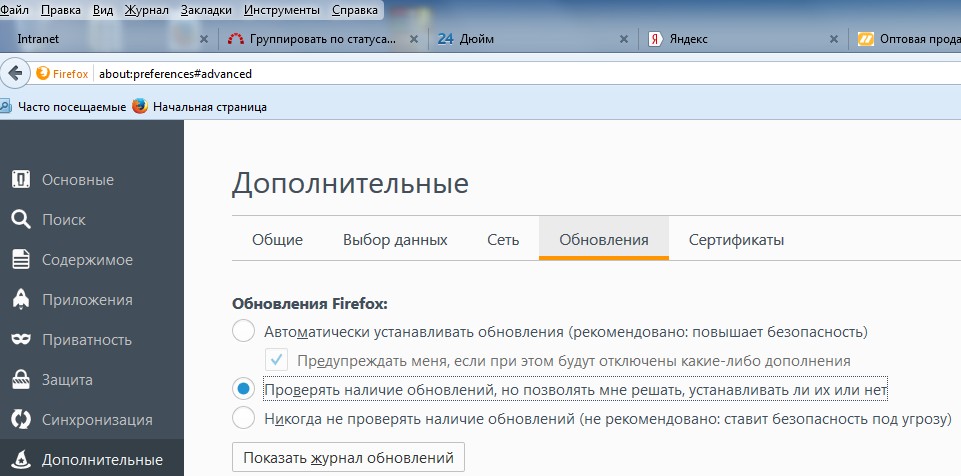Image resolution: width=961 pixels, height=476 pixels.
Task: Select automatic update installation radio option
Action: [243, 331]
